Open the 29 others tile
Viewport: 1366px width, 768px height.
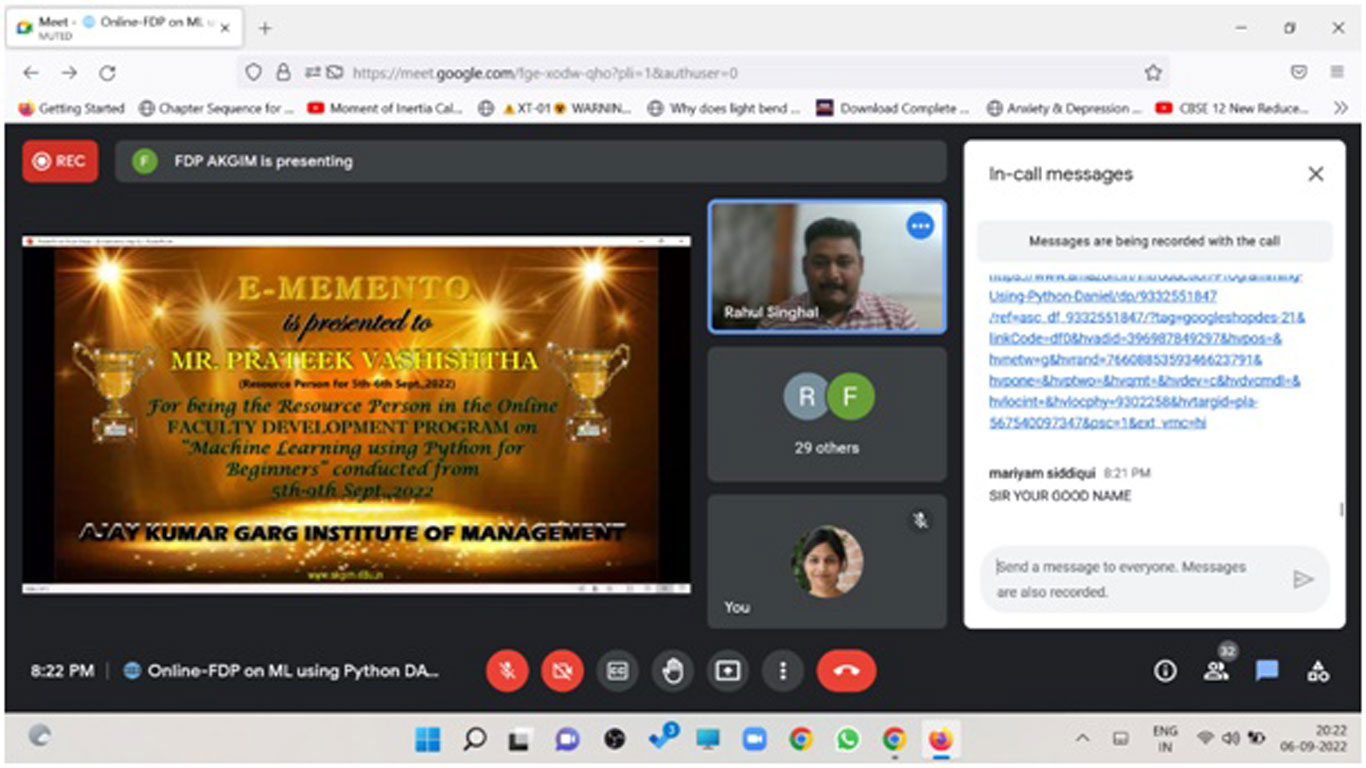(826, 414)
